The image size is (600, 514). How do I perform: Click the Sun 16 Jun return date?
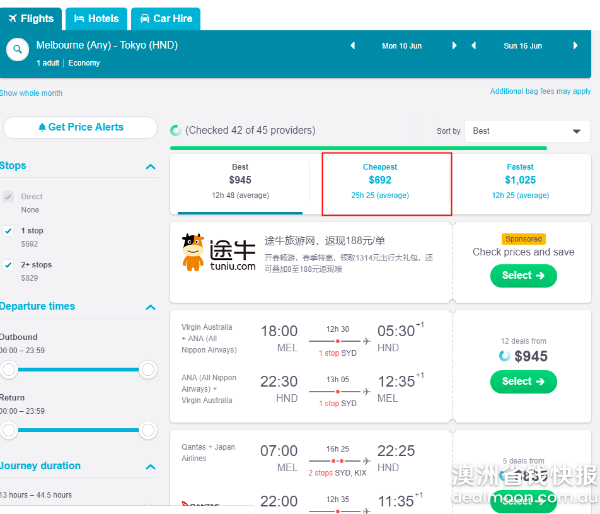coord(523,46)
